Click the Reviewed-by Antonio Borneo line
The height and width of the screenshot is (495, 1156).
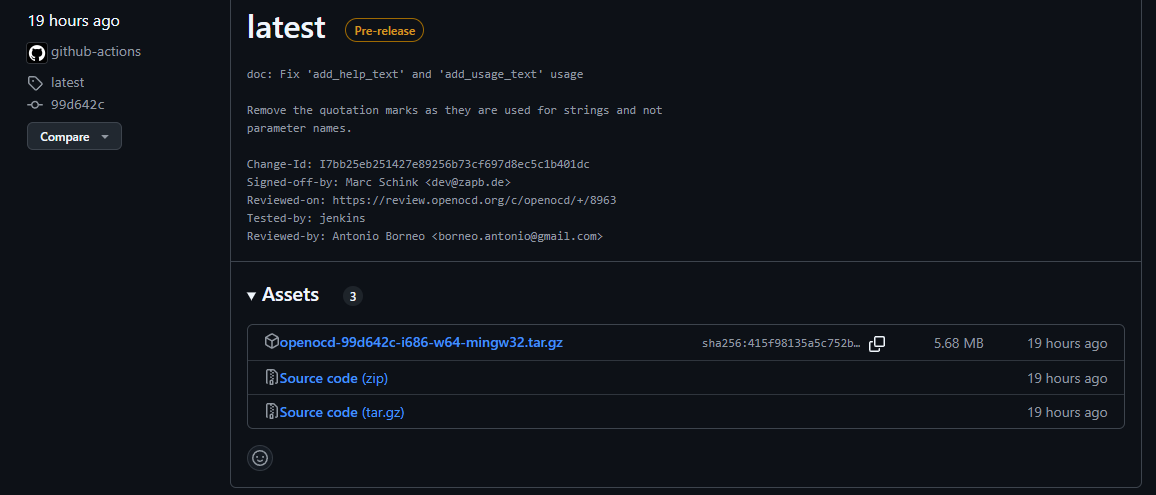[x=425, y=236]
